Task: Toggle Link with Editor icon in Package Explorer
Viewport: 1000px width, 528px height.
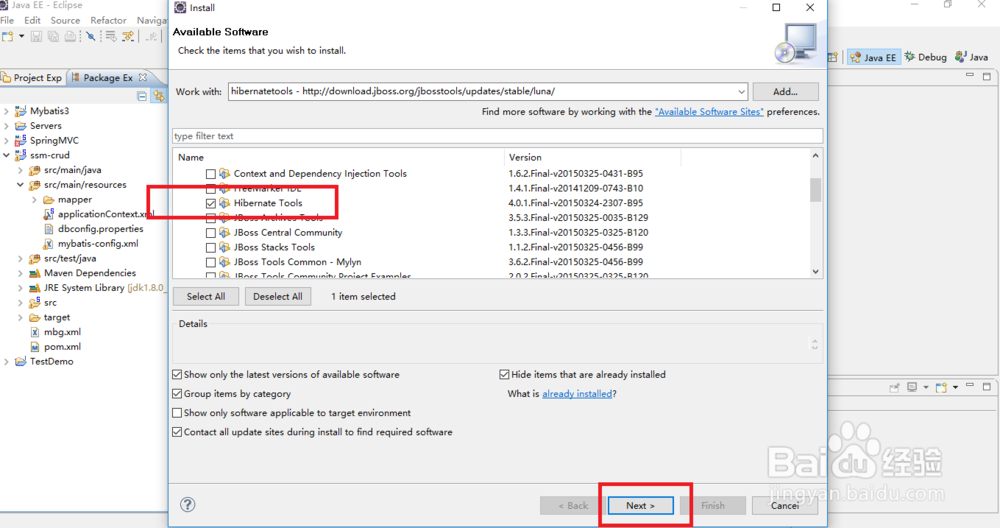Action: coord(158,96)
